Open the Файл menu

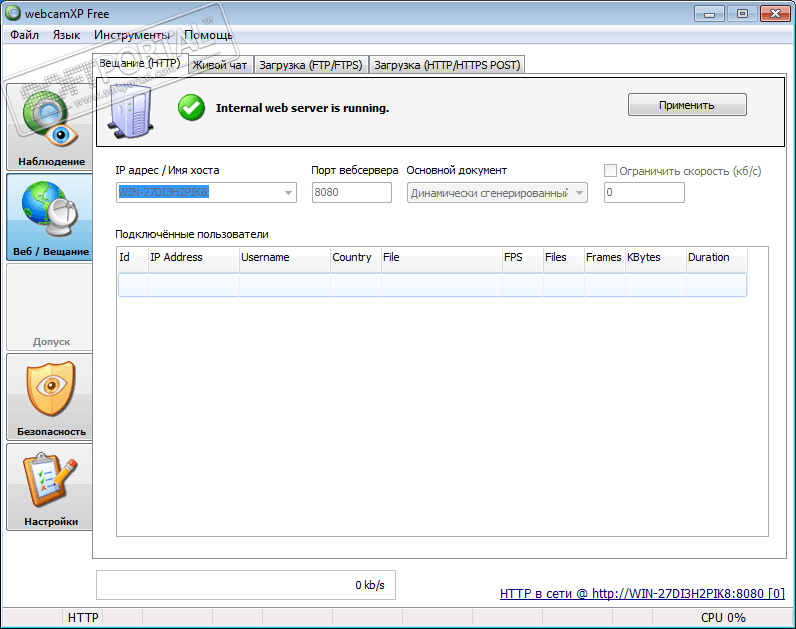pyautogui.click(x=24, y=35)
